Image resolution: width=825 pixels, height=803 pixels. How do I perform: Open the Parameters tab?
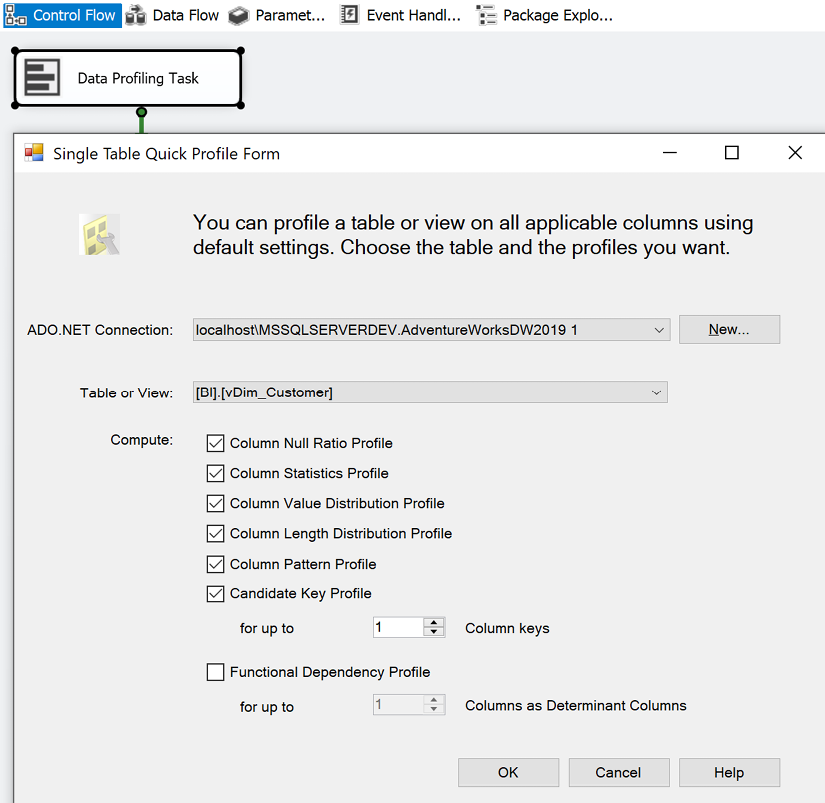click(277, 15)
